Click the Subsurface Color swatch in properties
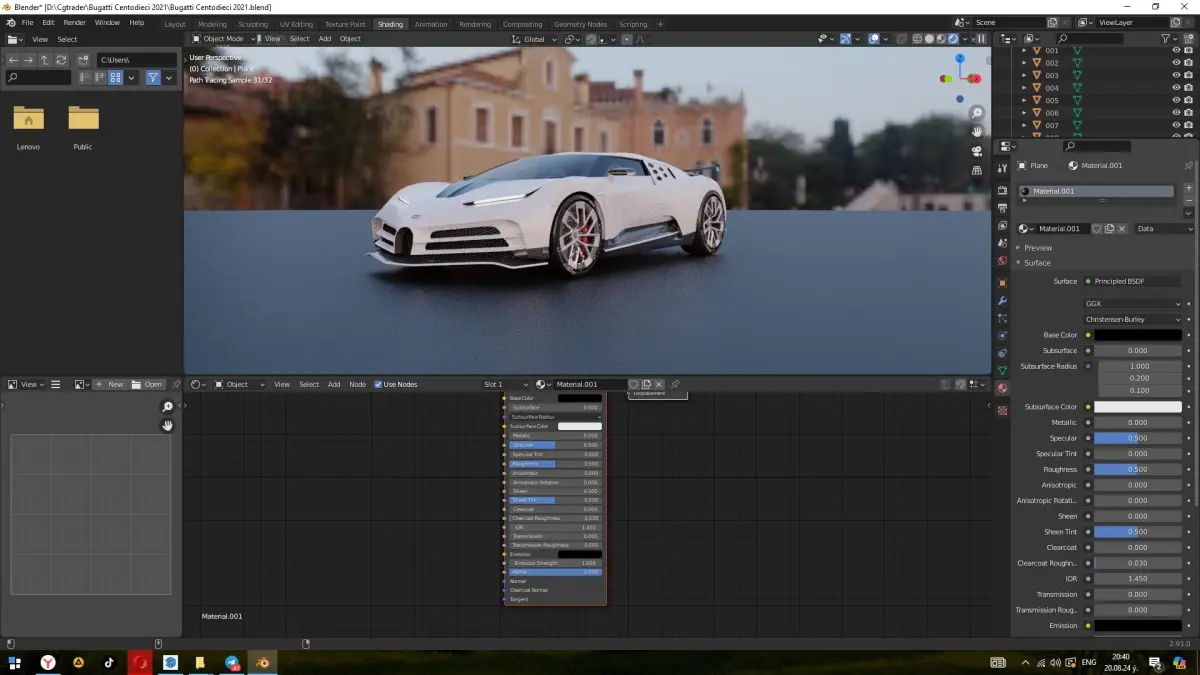Viewport: 1200px width, 675px height. [1138, 407]
